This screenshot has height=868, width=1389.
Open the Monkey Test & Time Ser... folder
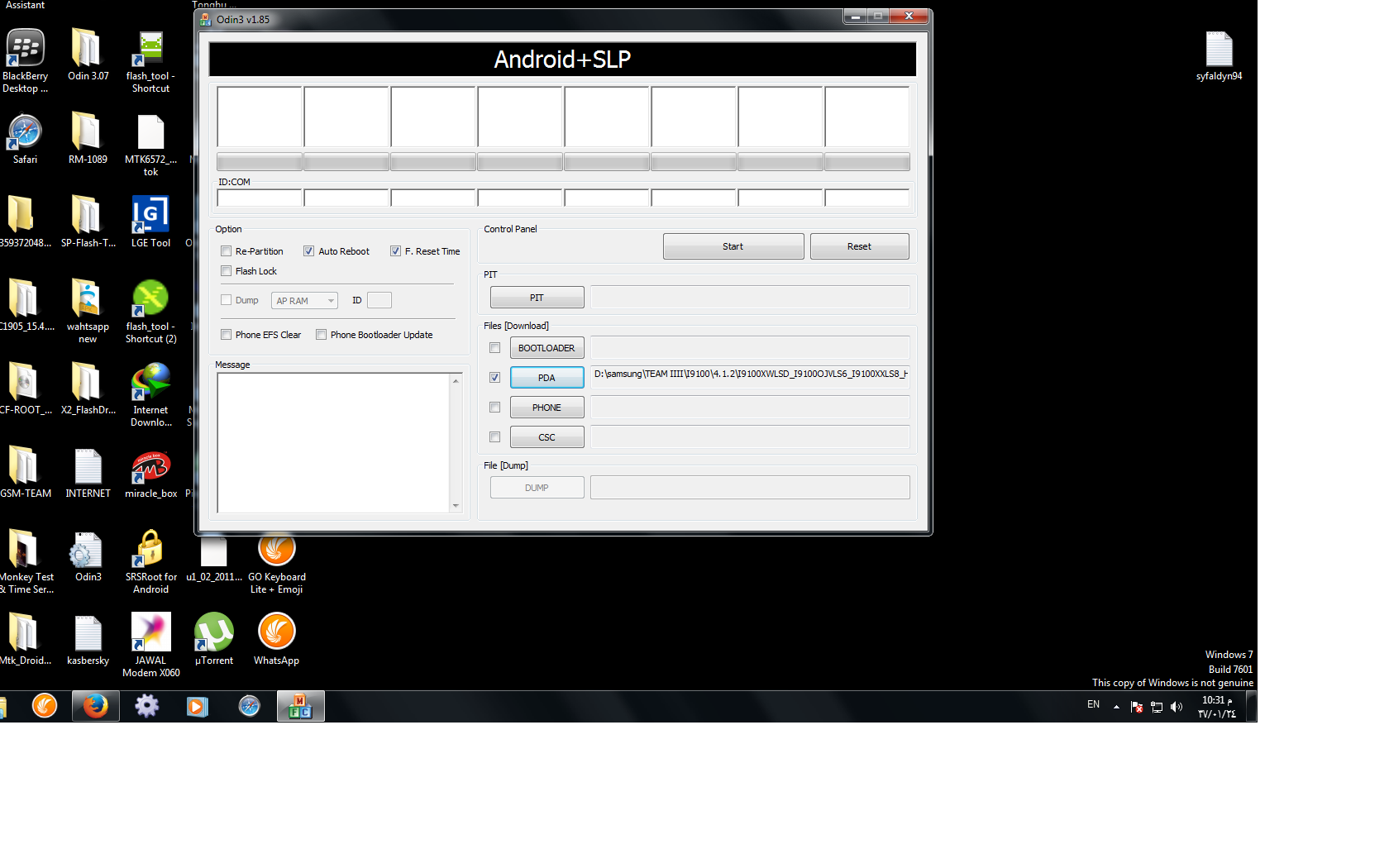25,561
